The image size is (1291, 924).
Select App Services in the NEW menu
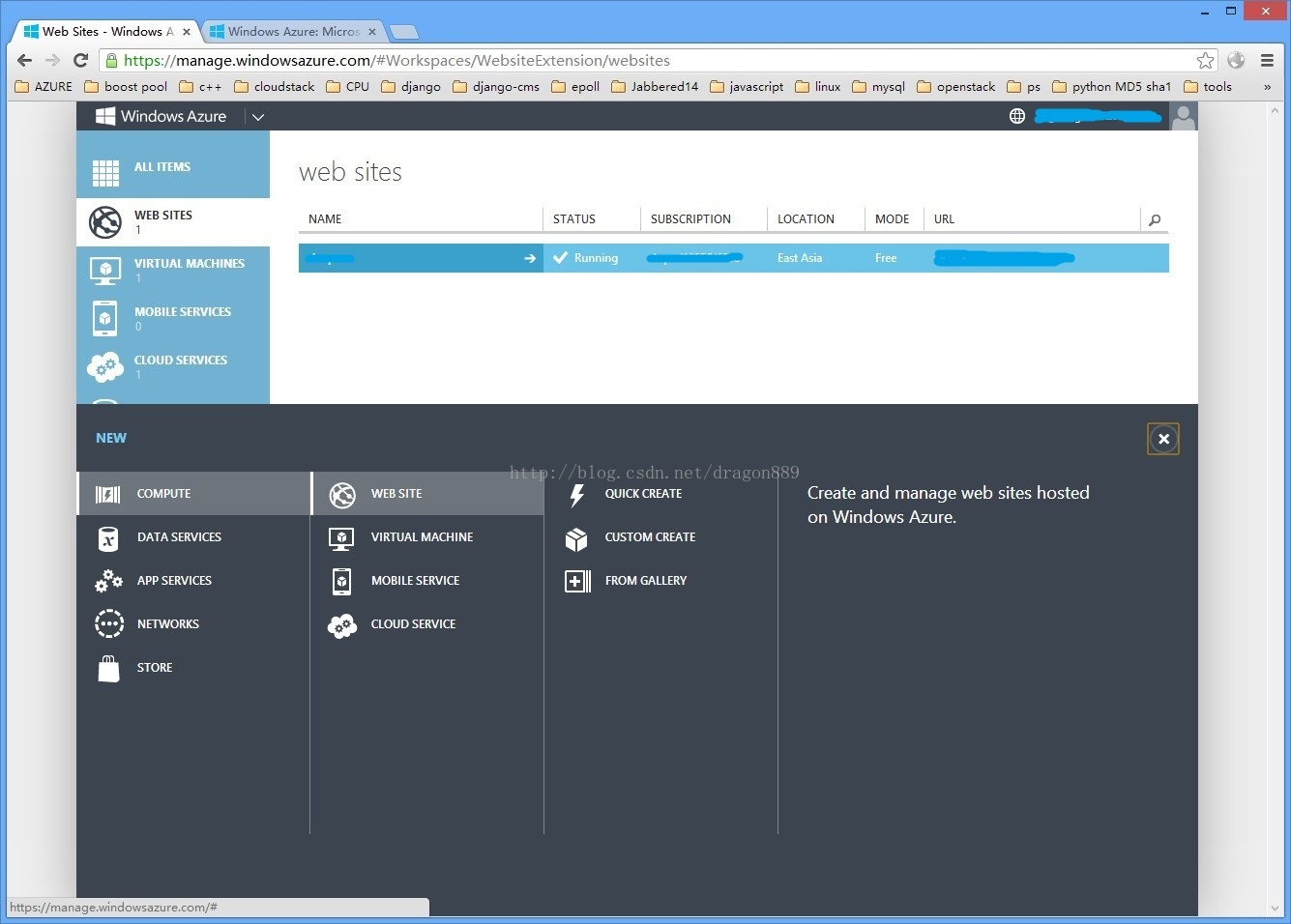click(x=193, y=580)
